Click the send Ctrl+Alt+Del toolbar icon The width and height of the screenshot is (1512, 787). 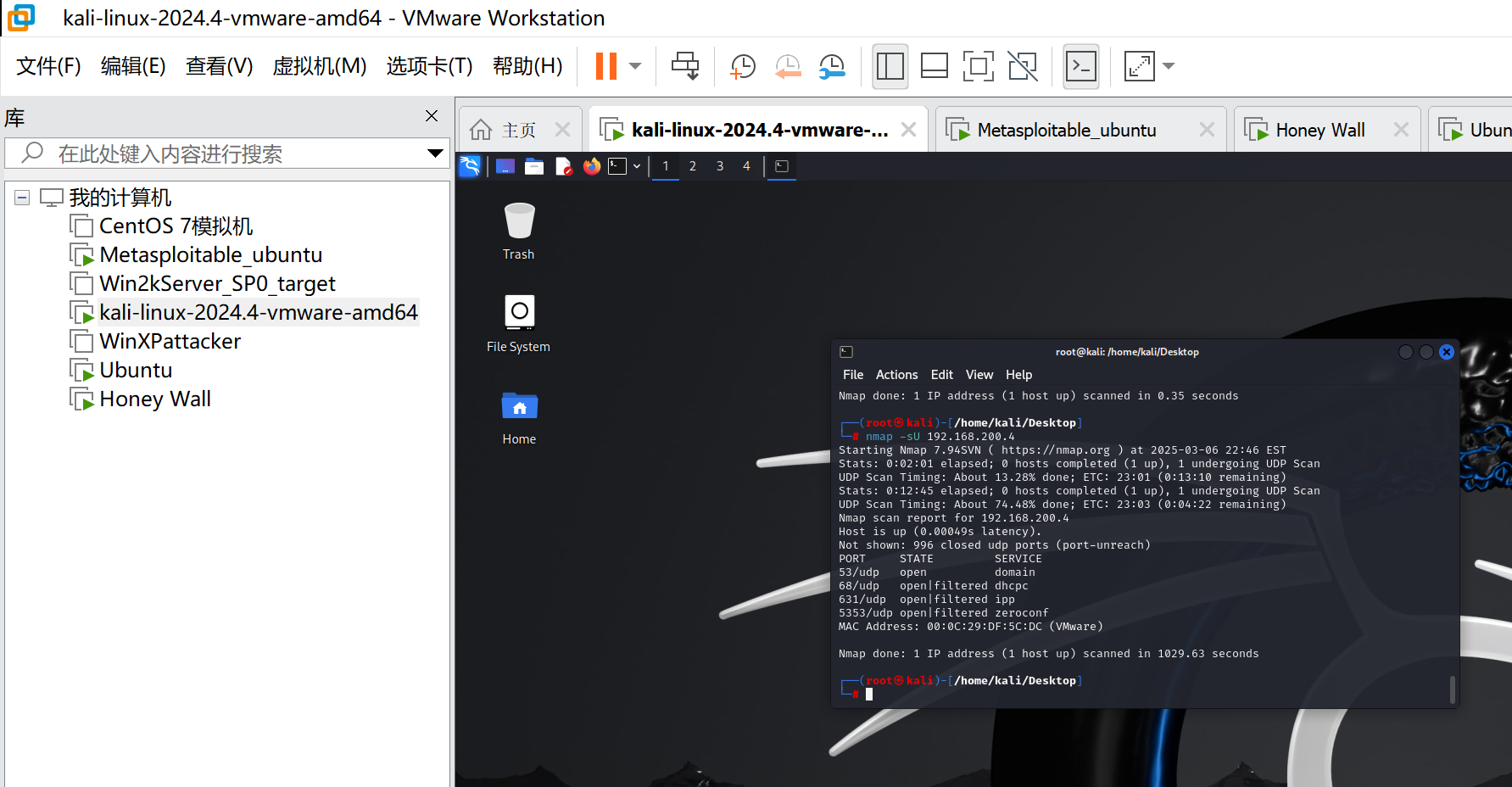(685, 66)
